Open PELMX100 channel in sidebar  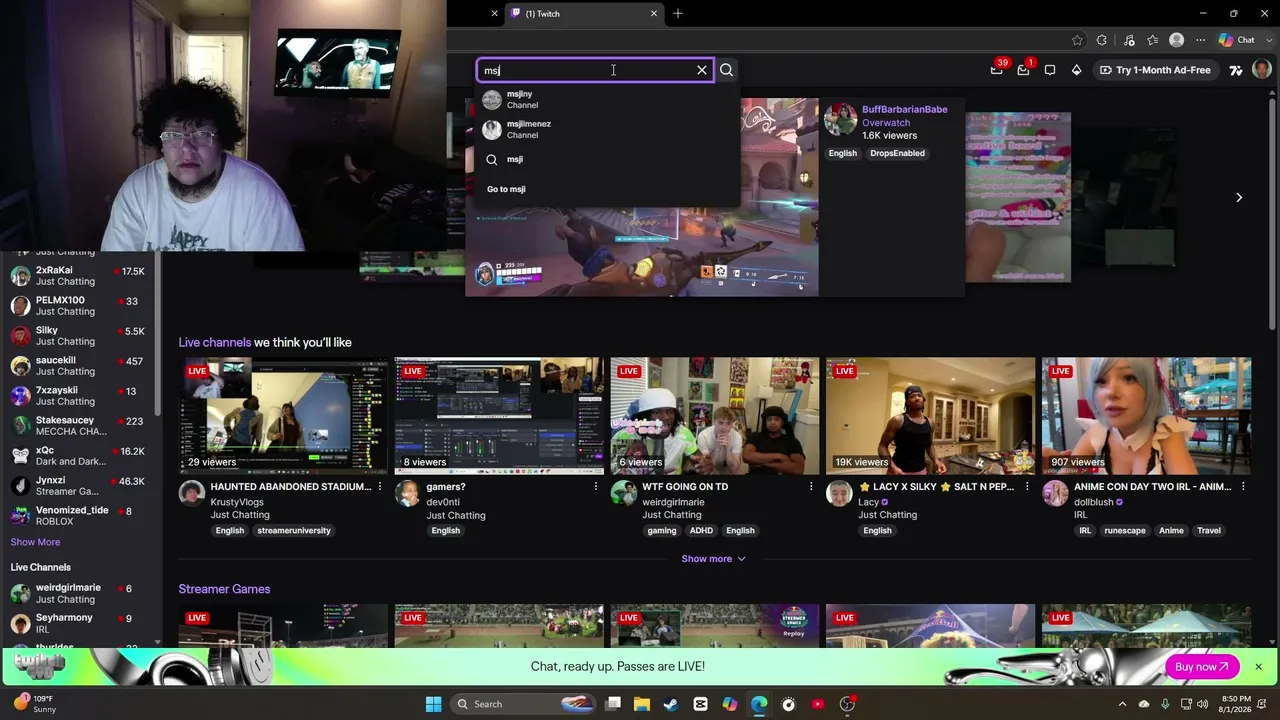coord(78,305)
